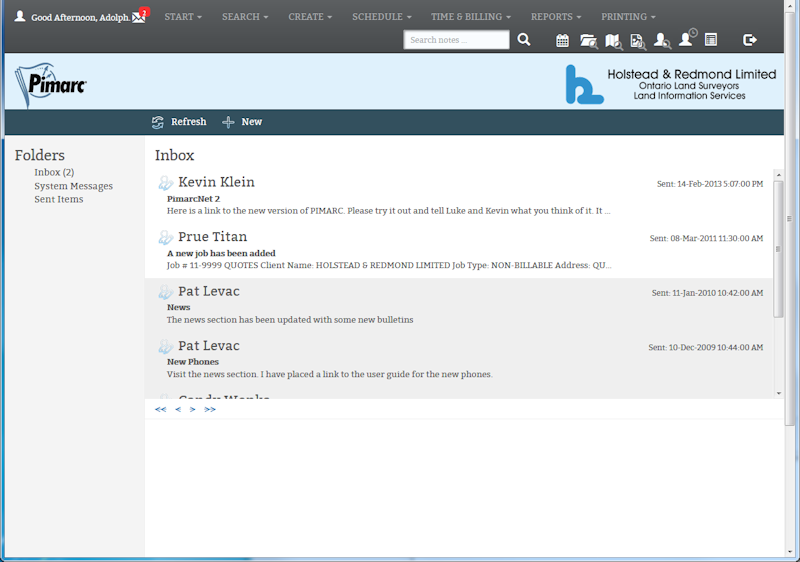800x562 pixels.
Task: Click the Refresh button label
Action: (x=188, y=122)
